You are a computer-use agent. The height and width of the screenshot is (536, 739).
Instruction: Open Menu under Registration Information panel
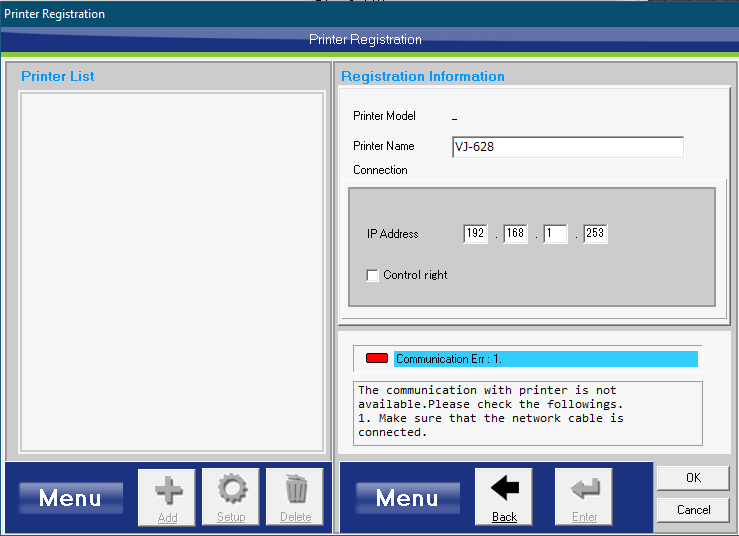pos(408,498)
